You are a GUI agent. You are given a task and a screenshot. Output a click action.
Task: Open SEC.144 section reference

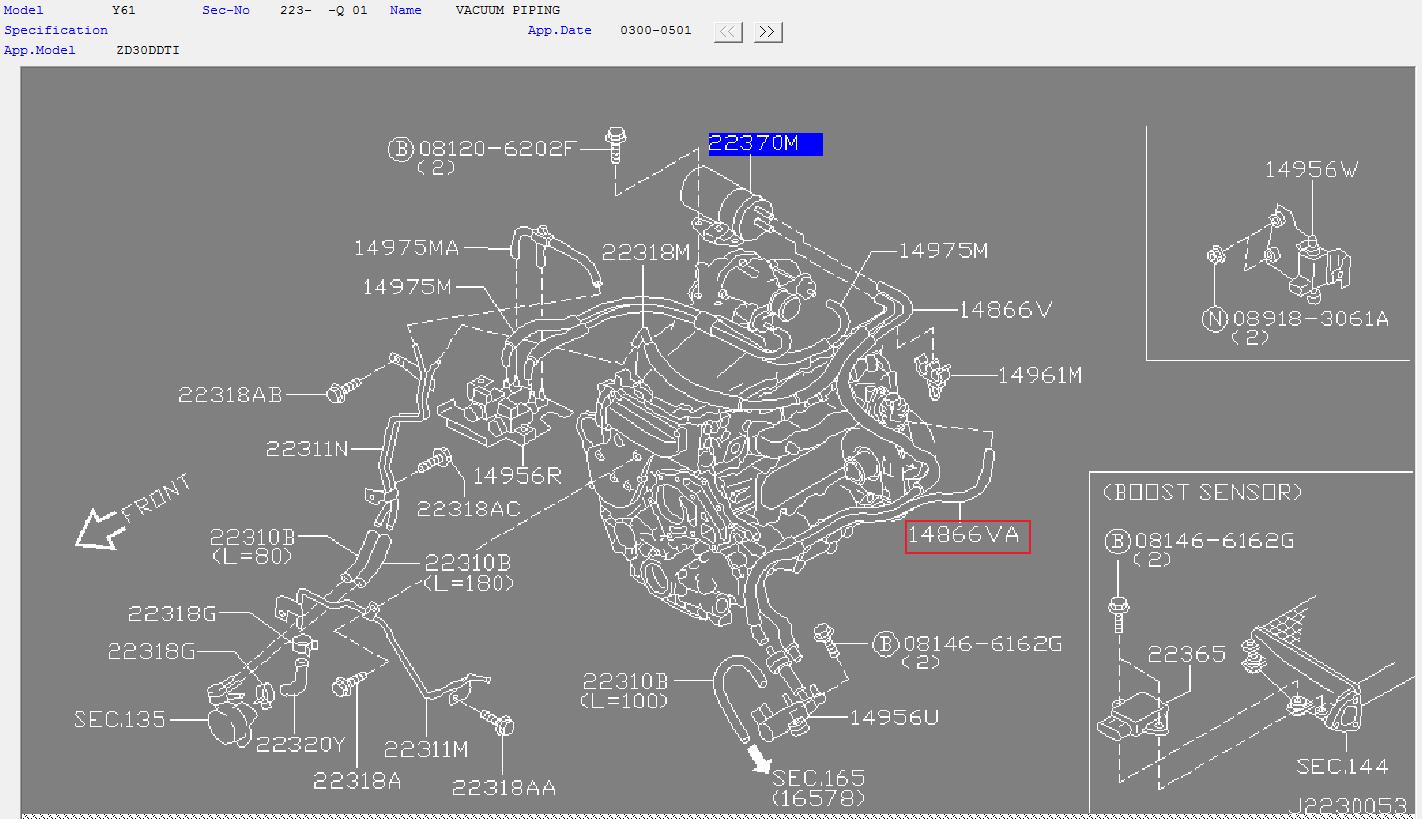[1342, 767]
